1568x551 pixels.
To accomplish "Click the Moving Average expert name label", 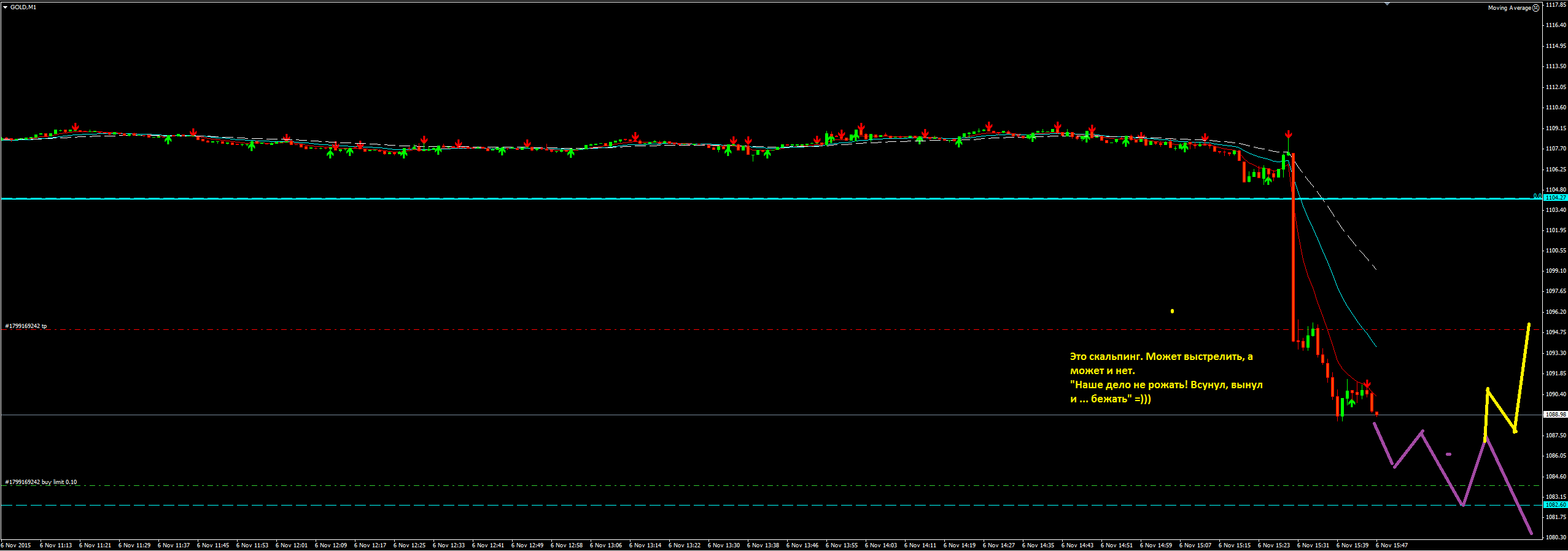I will (1509, 8).
